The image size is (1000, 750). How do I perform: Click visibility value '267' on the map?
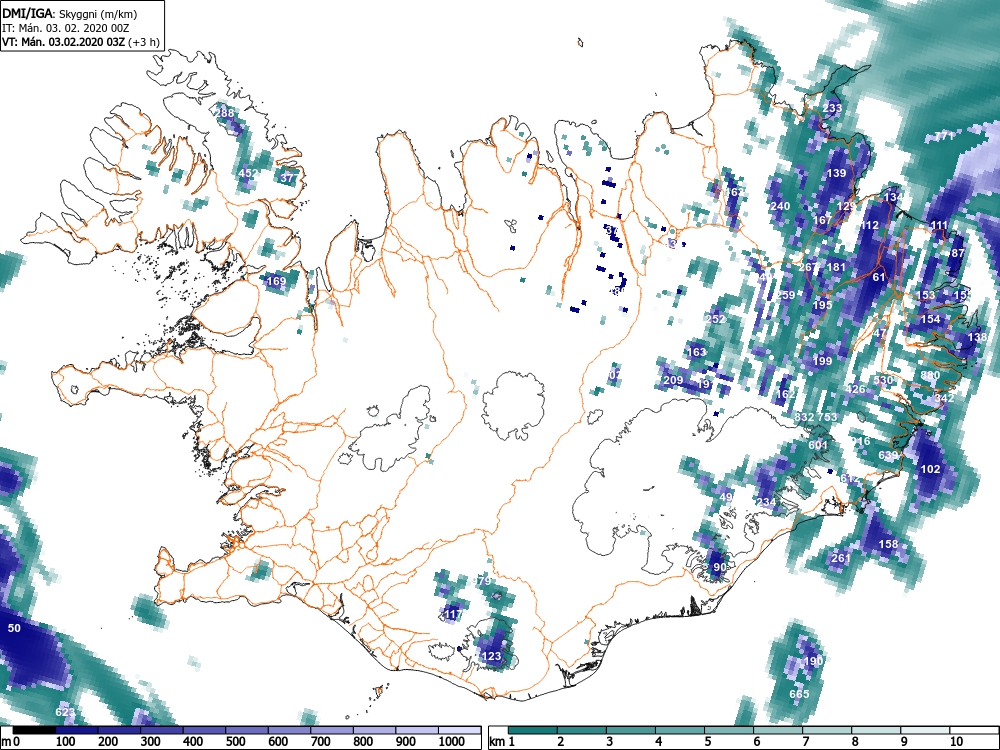point(808,267)
